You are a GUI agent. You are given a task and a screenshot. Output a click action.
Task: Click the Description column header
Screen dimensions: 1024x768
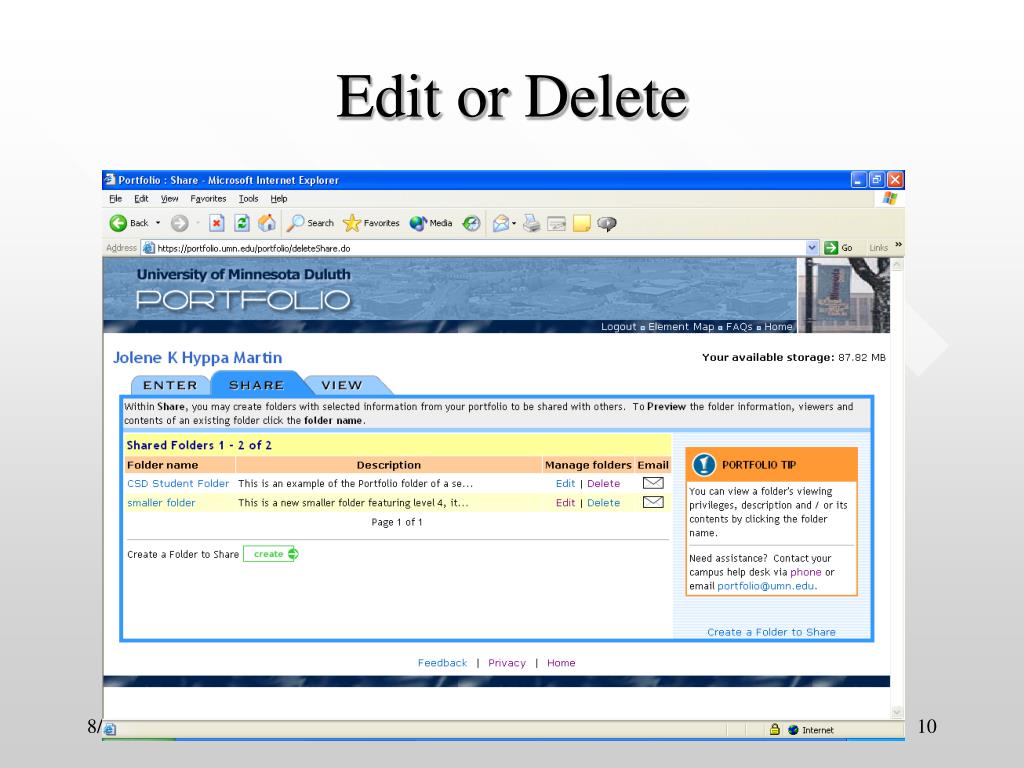(x=389, y=465)
